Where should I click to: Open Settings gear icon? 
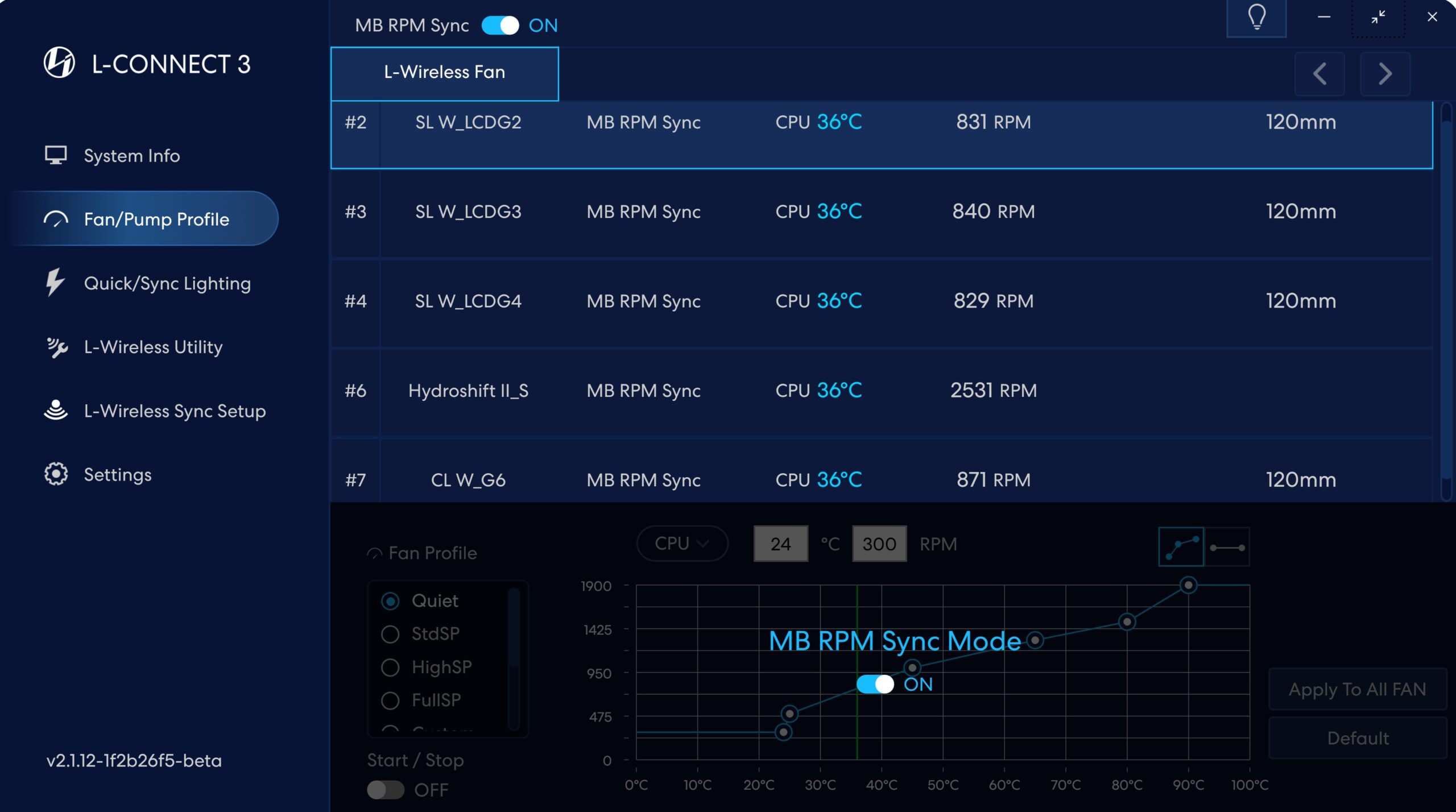point(56,474)
